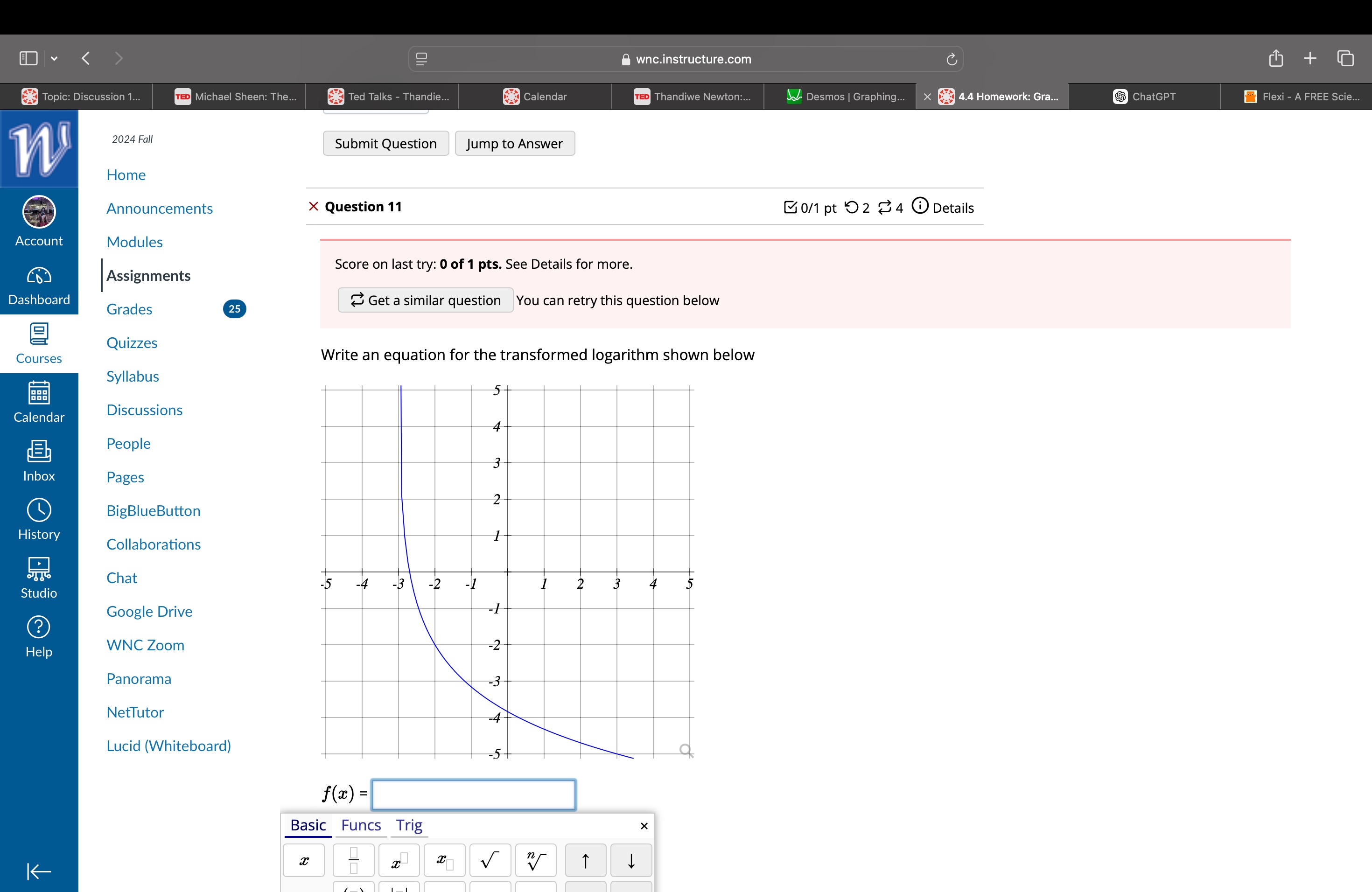The width and height of the screenshot is (1372, 892).
Task: Click the browser forward arrow
Action: point(119,58)
